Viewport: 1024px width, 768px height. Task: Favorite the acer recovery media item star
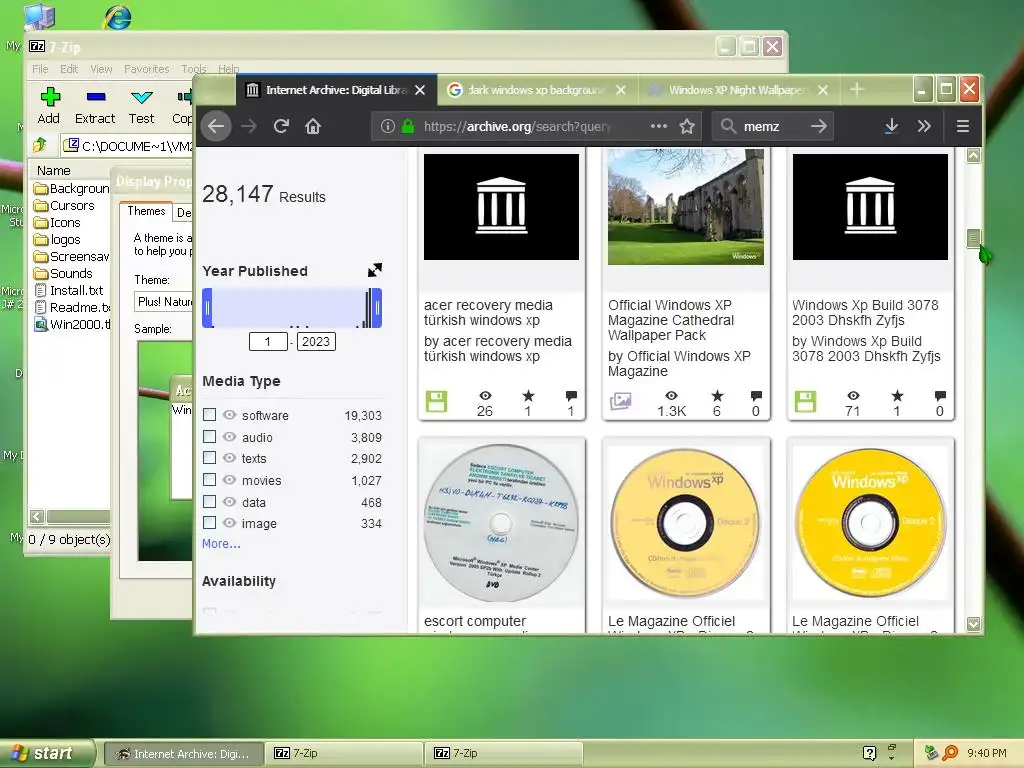tap(528, 396)
